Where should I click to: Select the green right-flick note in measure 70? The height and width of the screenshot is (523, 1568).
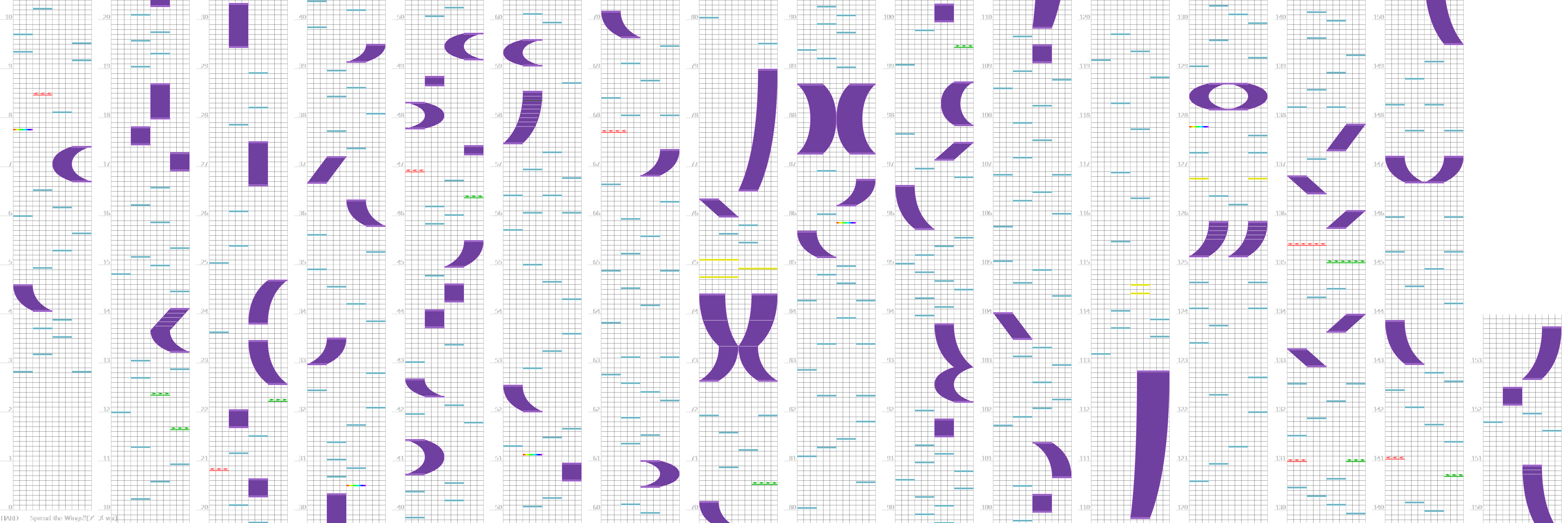(x=765, y=483)
